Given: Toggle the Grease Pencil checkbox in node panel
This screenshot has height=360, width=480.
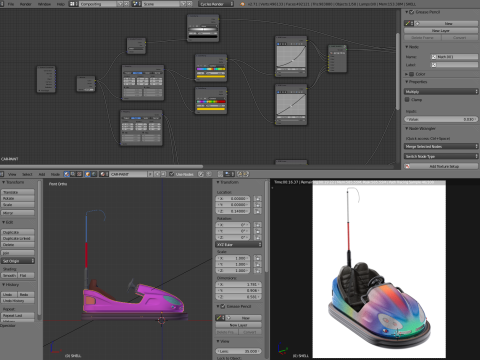Looking at the screenshot, I should coord(412,12).
